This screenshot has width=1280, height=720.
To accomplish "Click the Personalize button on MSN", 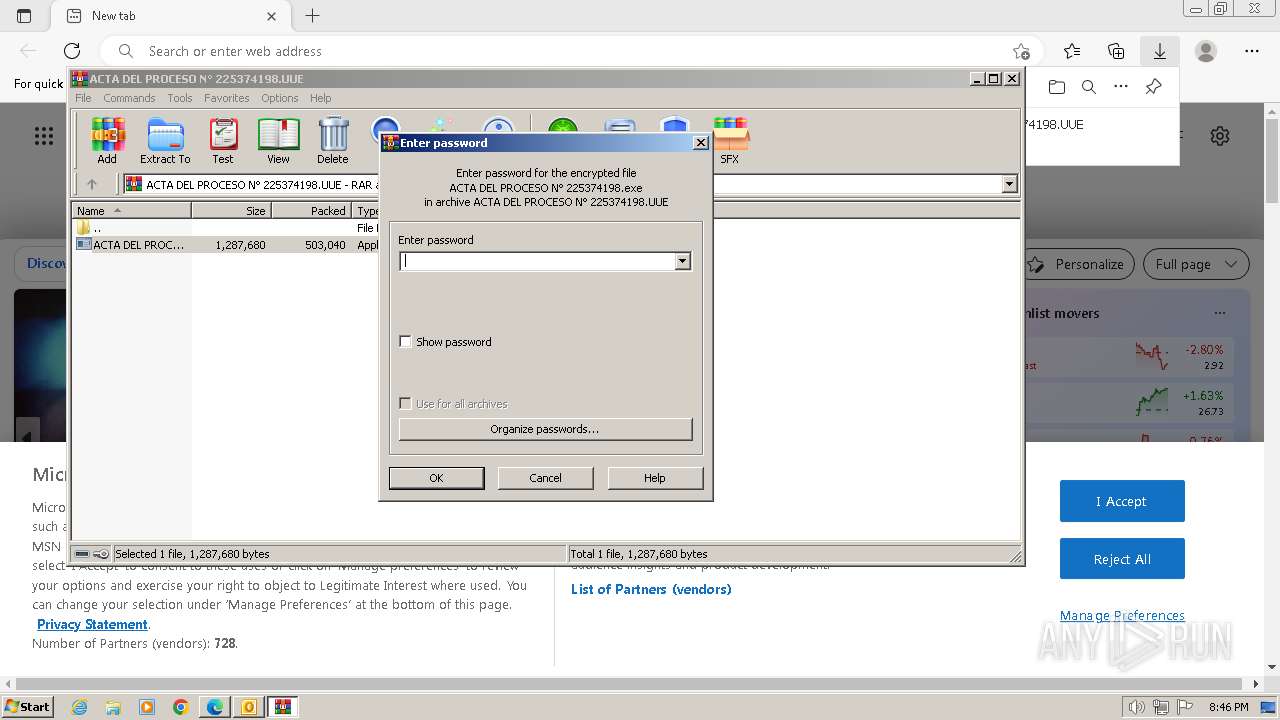I will (1076, 264).
